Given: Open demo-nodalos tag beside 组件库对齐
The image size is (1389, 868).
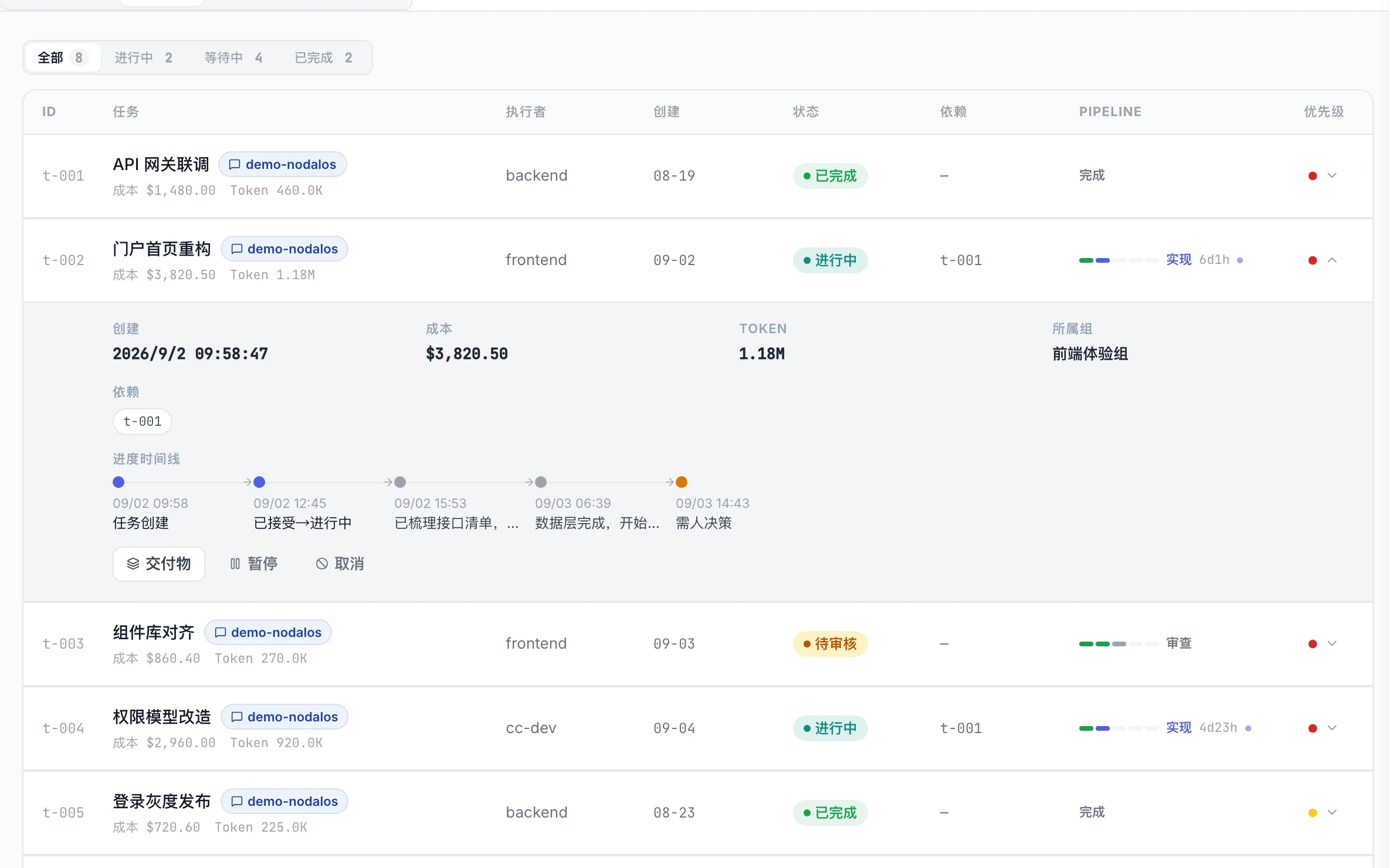Looking at the screenshot, I should pyautogui.click(x=268, y=632).
